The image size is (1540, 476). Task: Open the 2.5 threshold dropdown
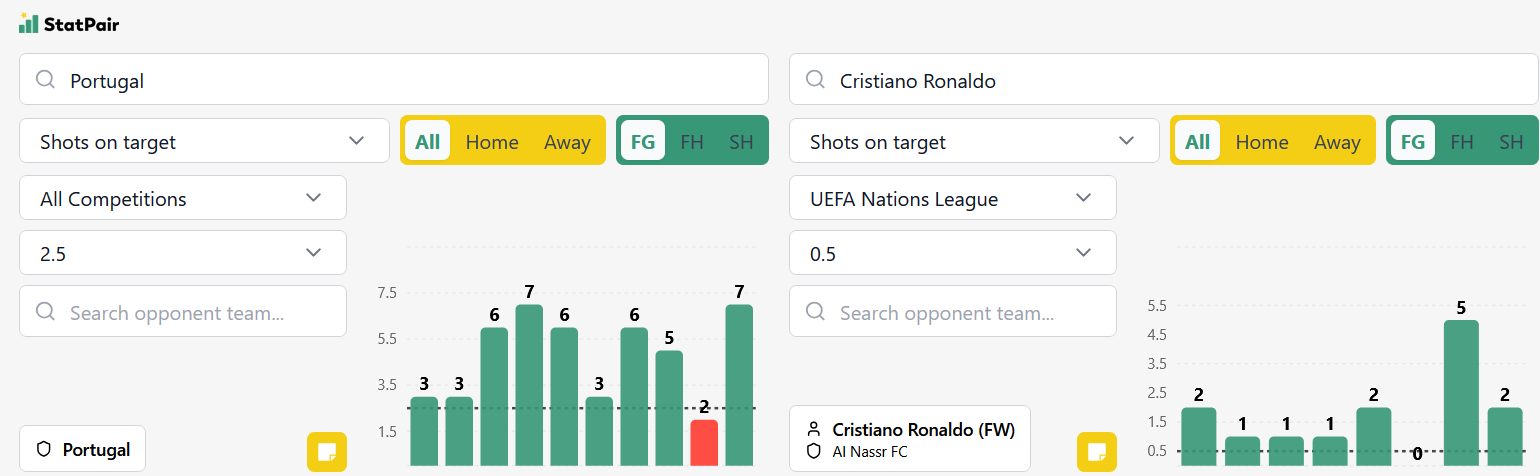(183, 253)
